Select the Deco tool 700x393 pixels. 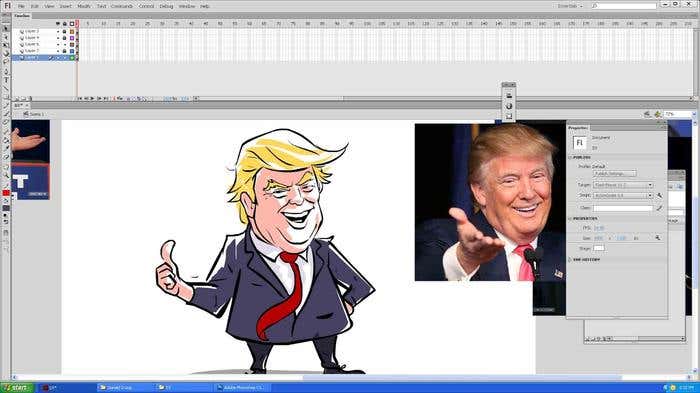(6, 122)
